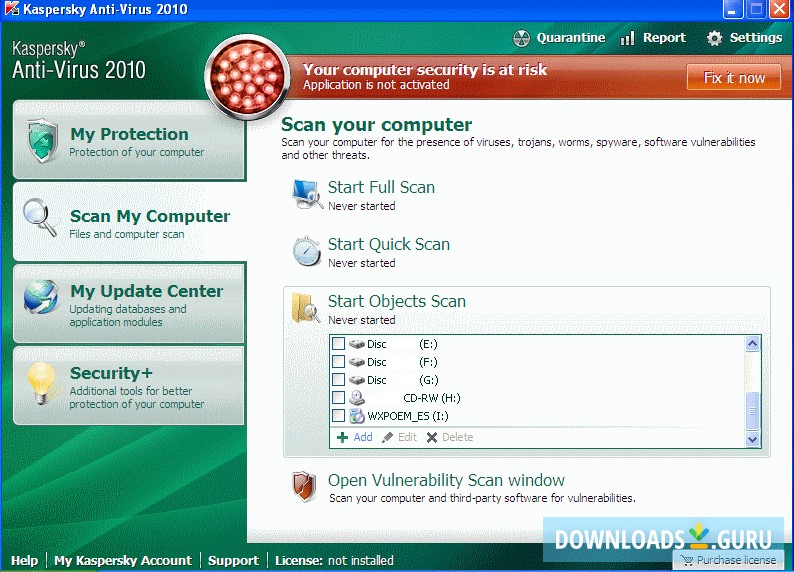Screen dimensions: 794x572
Task: Check the Disc (E:) checkbox
Action: click(338, 344)
